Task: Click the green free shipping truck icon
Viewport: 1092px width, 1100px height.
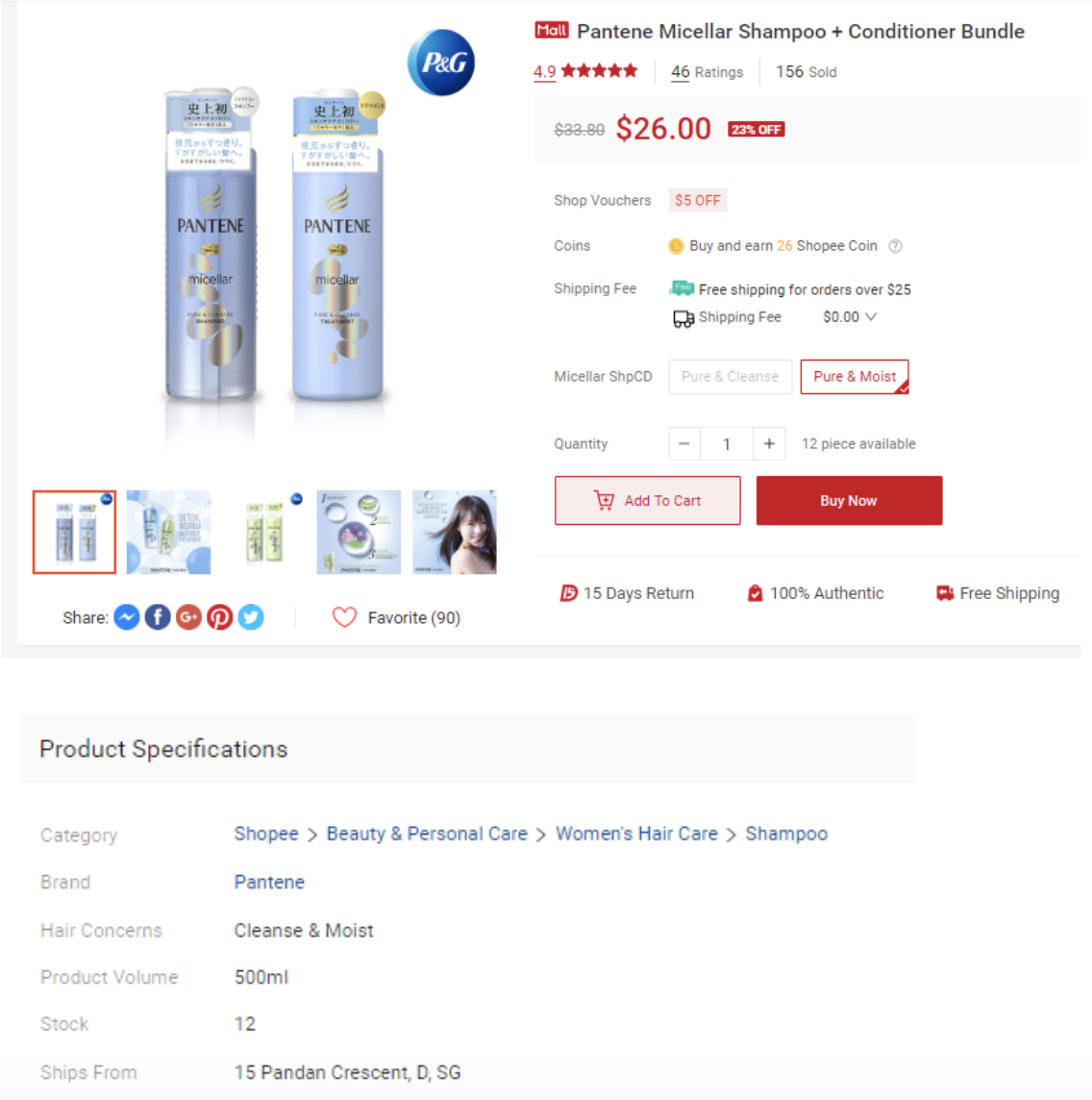Action: 681,287
